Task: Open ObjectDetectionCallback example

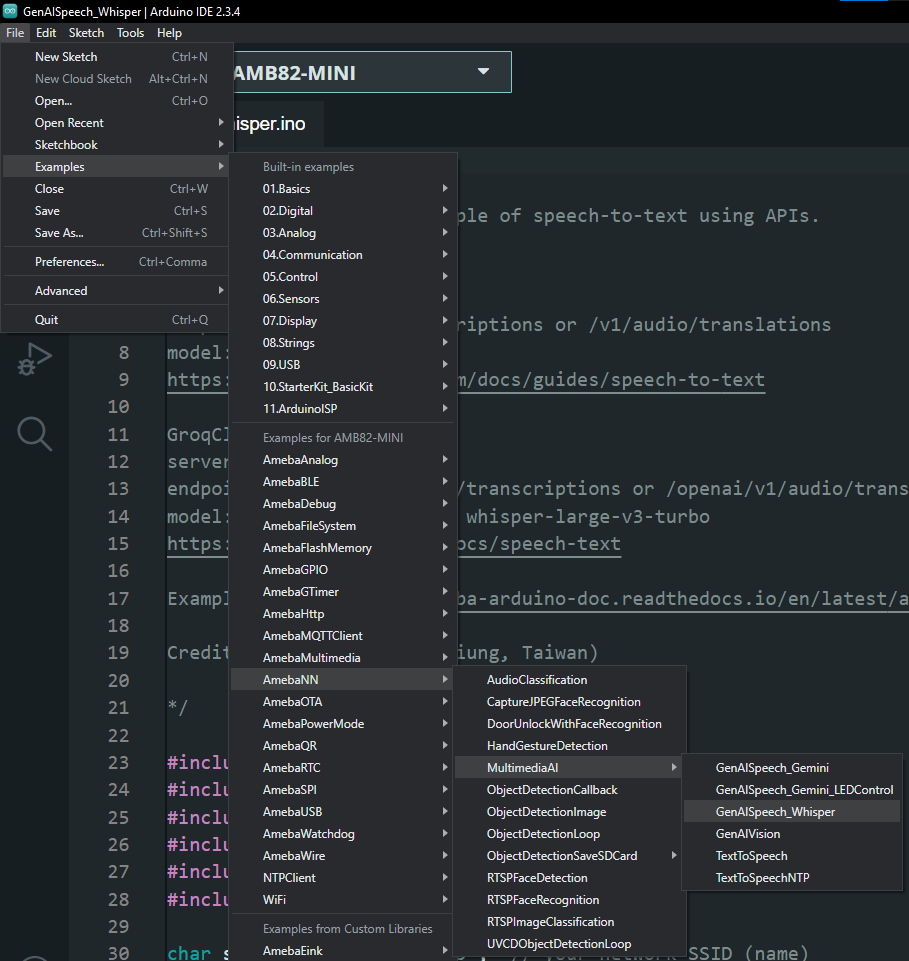Action: (x=569, y=790)
